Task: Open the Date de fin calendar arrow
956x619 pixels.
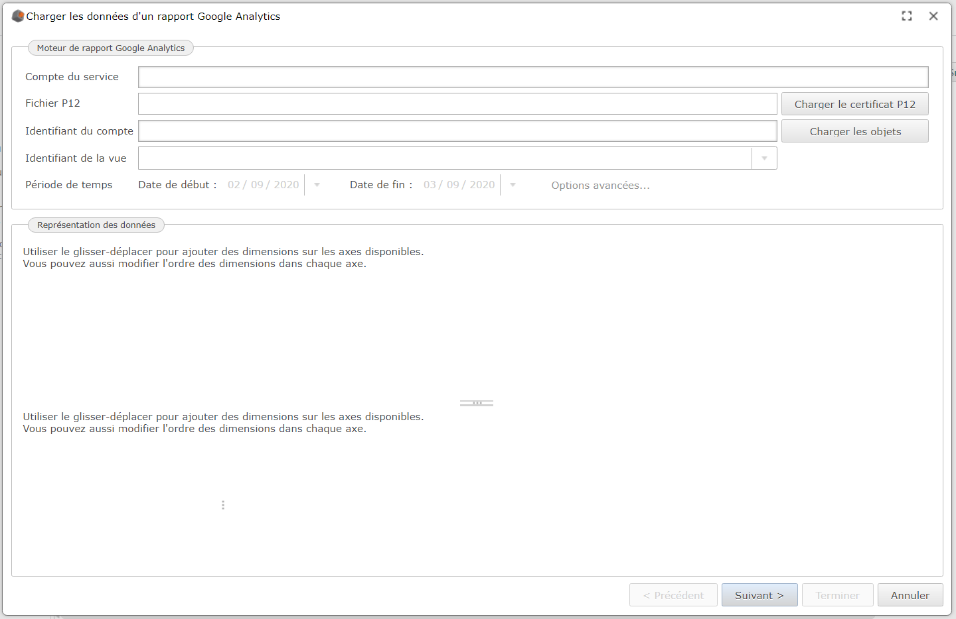Action: pyautogui.click(x=513, y=185)
